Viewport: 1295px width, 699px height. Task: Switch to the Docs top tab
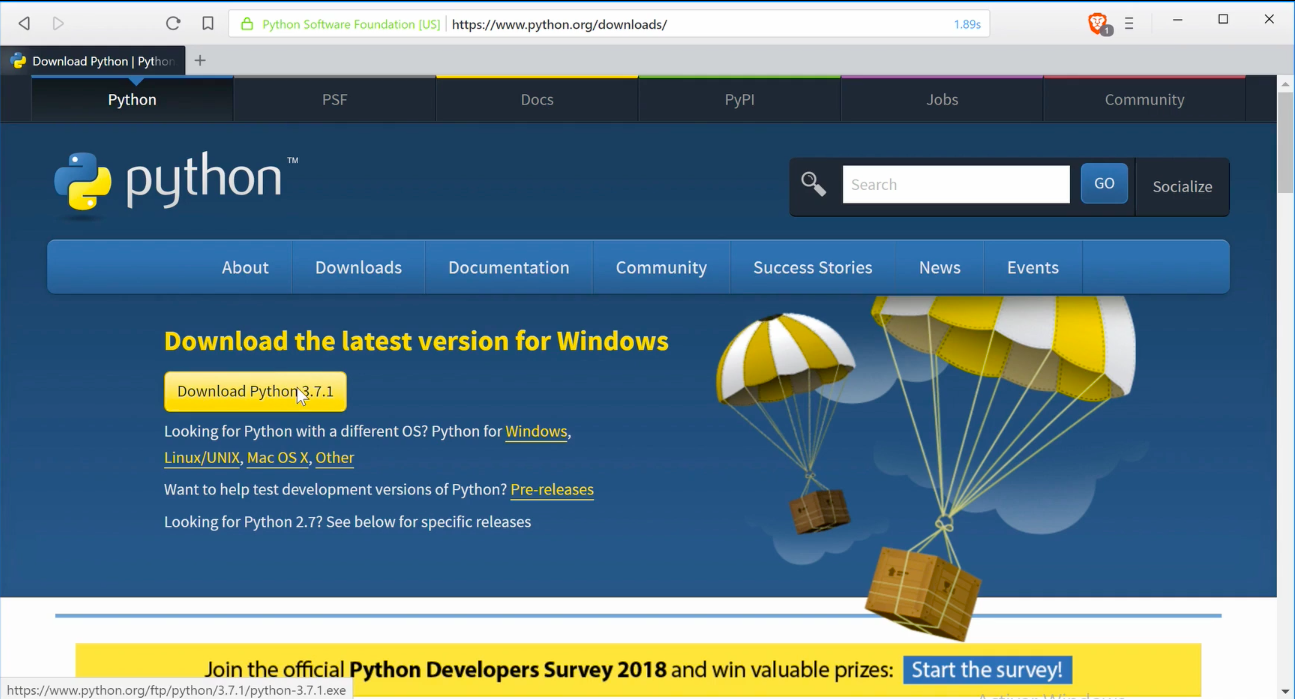(537, 99)
